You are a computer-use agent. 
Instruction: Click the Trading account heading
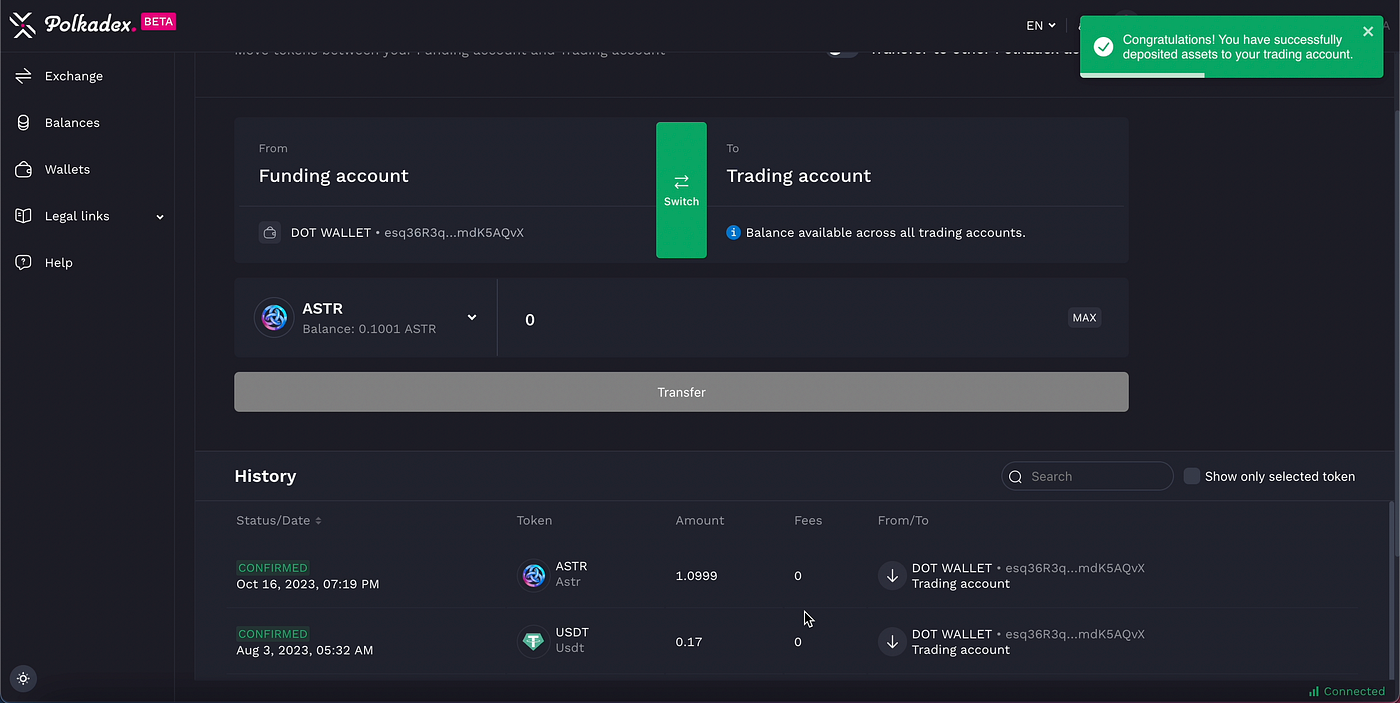tap(798, 176)
